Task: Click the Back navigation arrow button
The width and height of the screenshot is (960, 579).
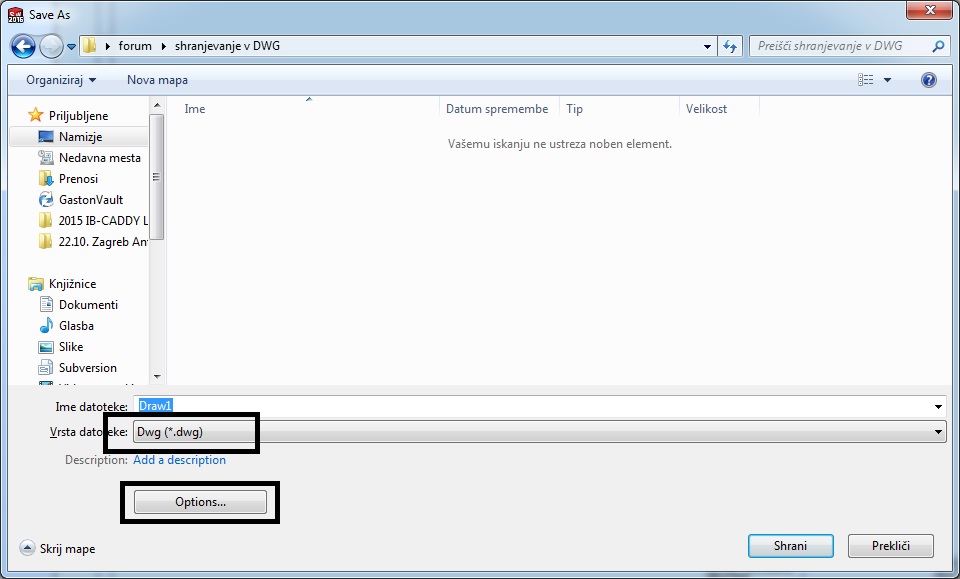Action: (x=24, y=46)
